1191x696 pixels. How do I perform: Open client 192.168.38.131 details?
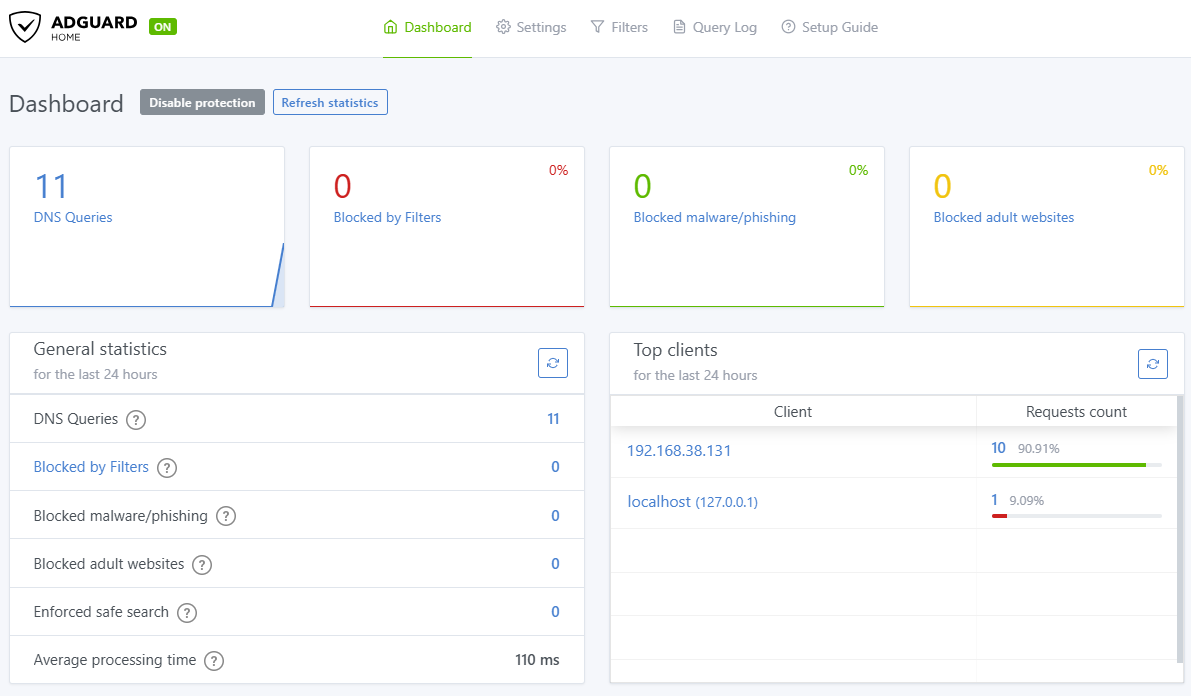[x=679, y=451]
